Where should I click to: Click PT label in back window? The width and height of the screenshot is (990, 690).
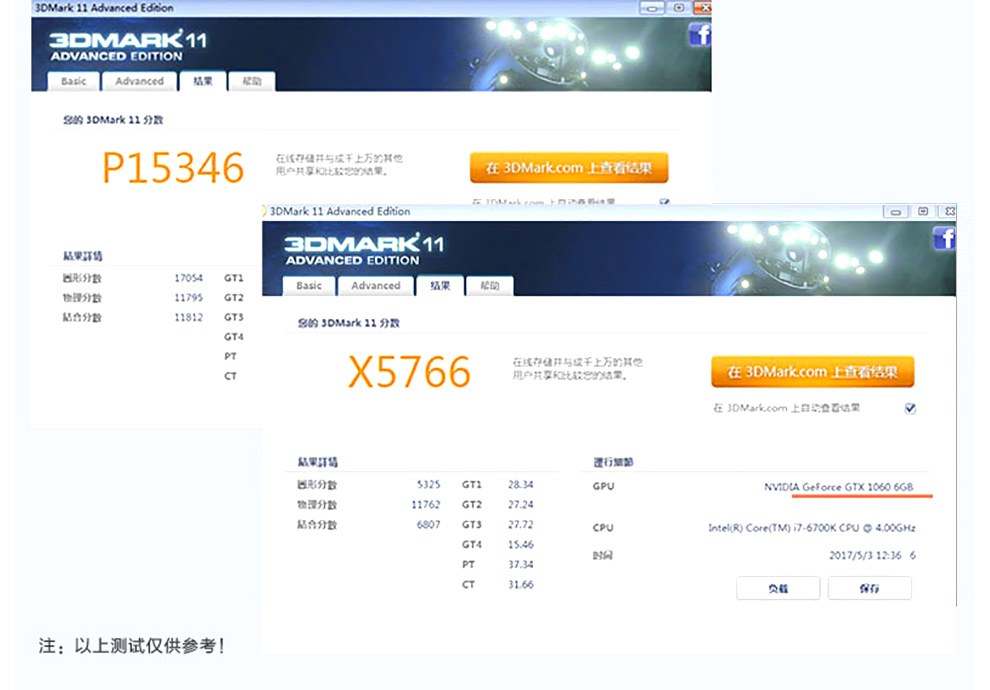(230, 356)
